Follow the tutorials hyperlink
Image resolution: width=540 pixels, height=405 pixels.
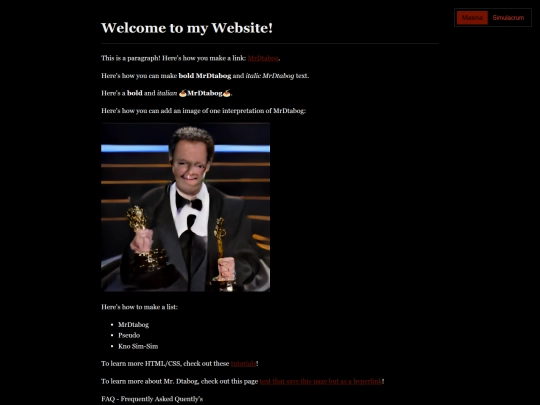243,364
